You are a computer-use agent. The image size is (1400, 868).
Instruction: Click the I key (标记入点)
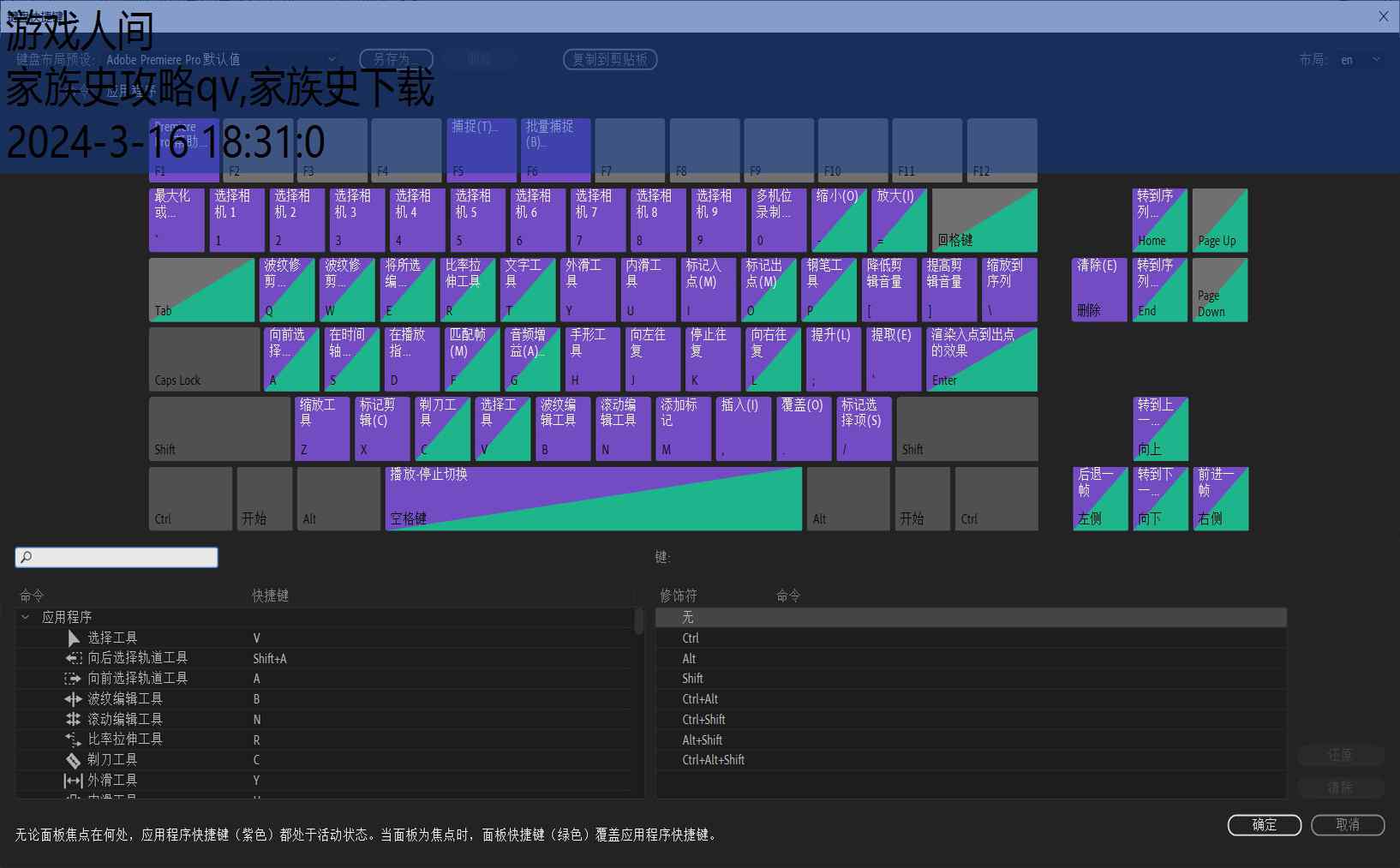(709, 290)
